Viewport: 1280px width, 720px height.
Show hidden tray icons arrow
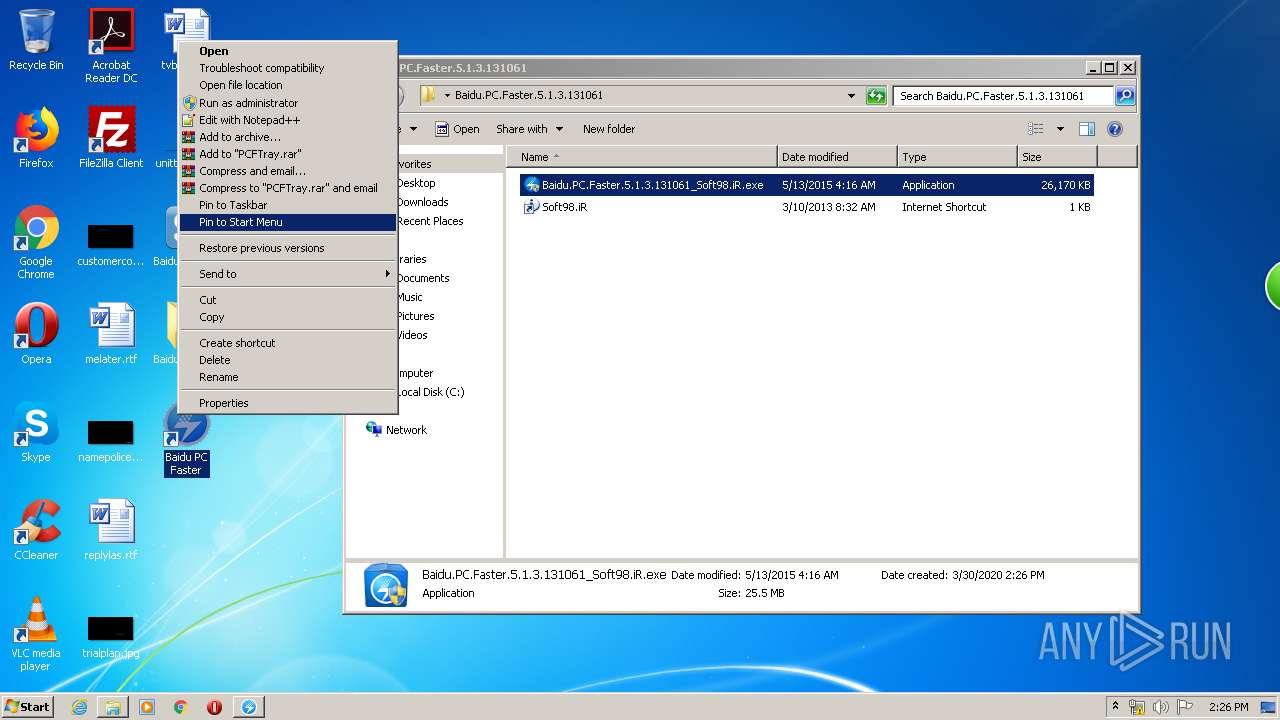(1116, 707)
